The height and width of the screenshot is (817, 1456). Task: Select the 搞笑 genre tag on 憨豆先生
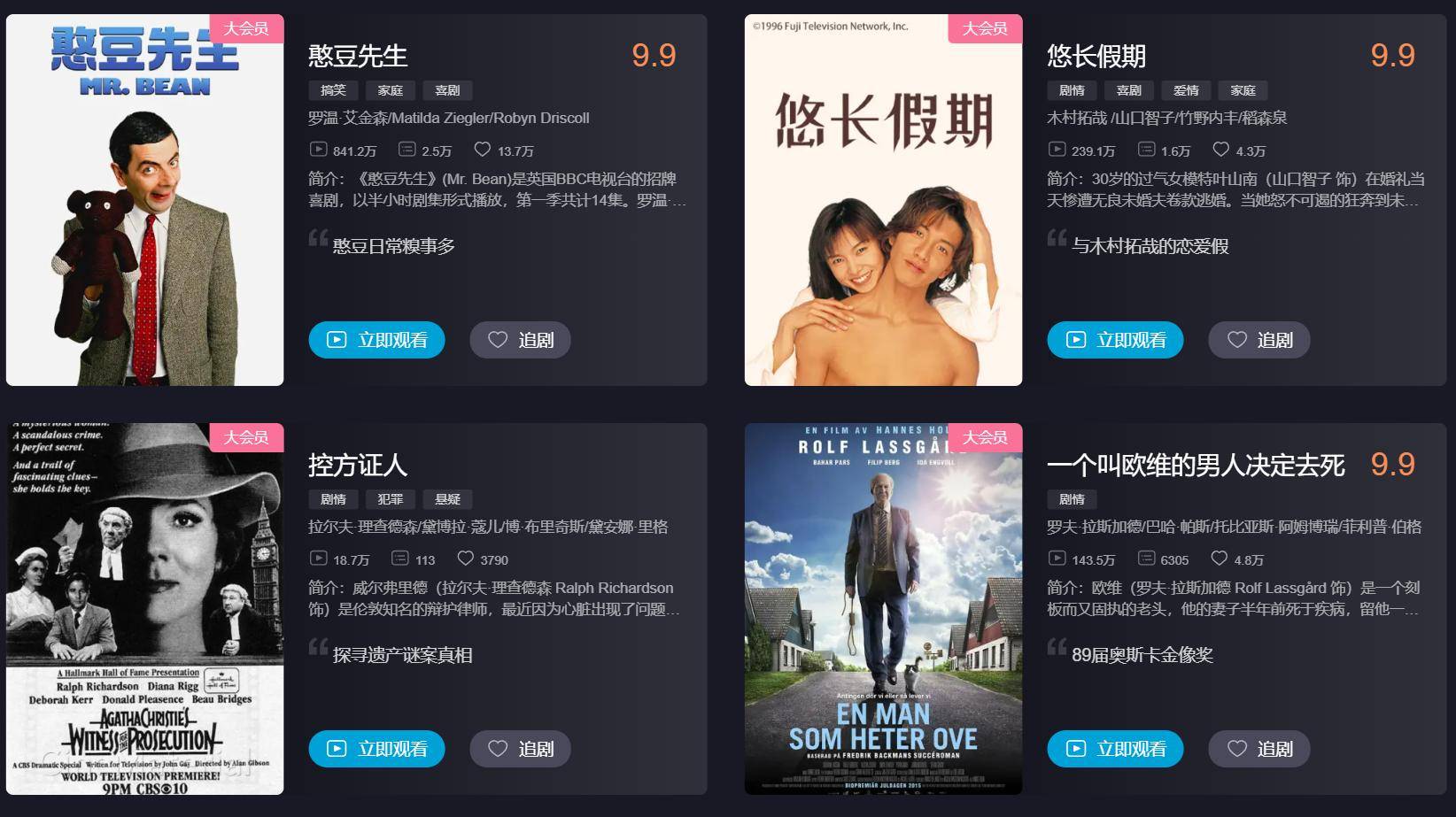pos(333,90)
